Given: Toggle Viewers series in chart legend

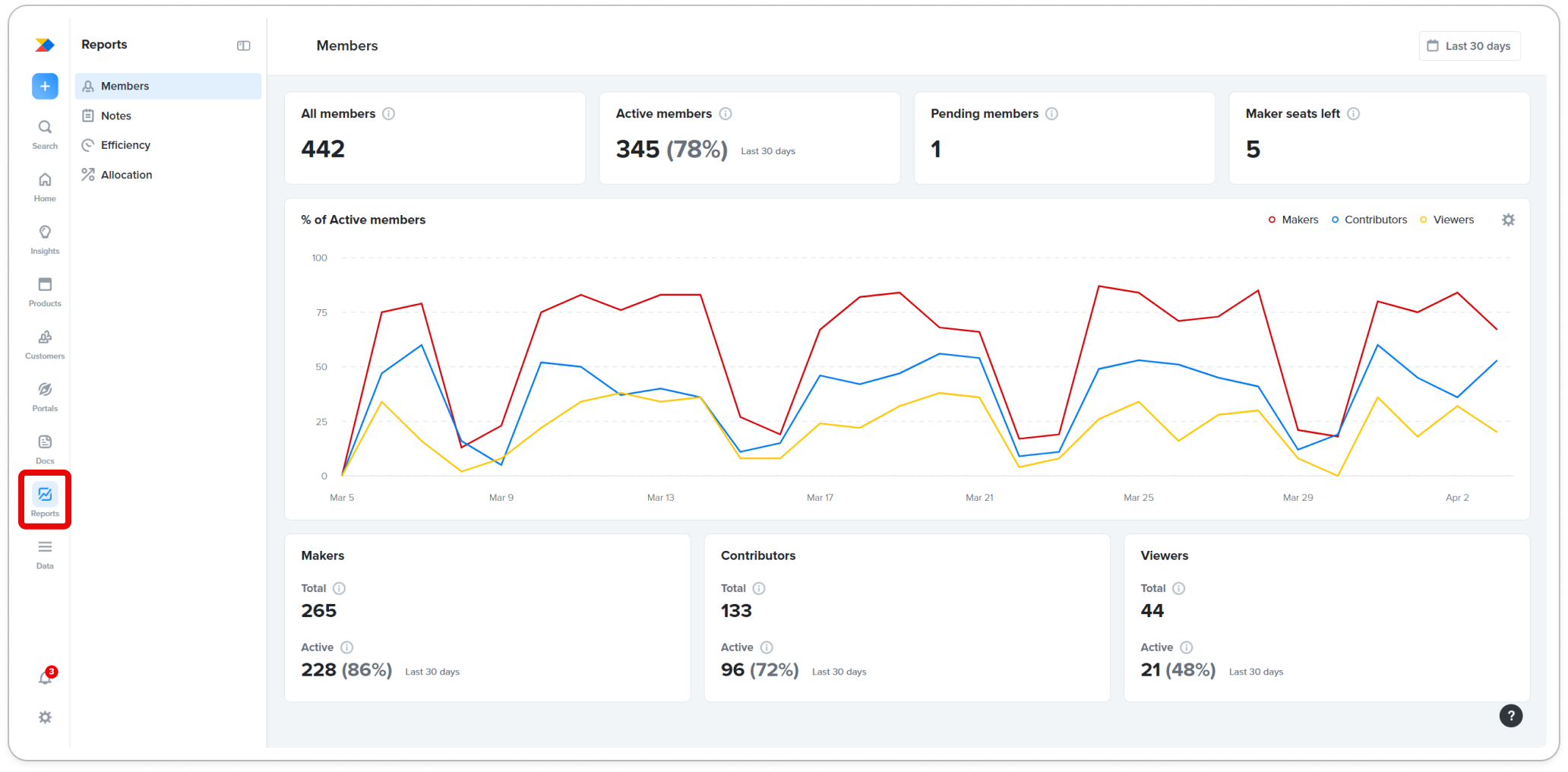Looking at the screenshot, I should point(1446,220).
